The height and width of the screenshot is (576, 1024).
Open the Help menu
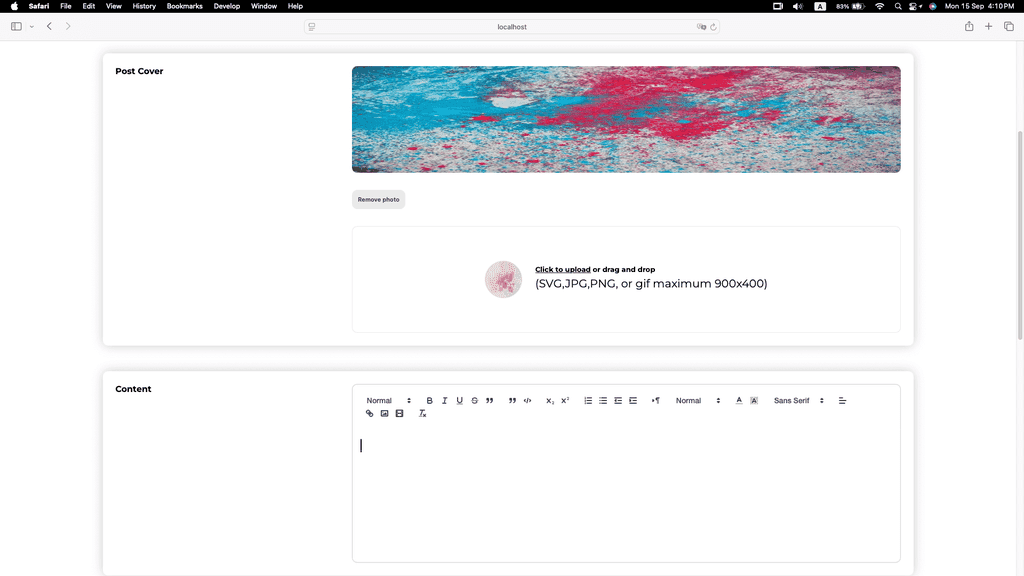click(295, 6)
